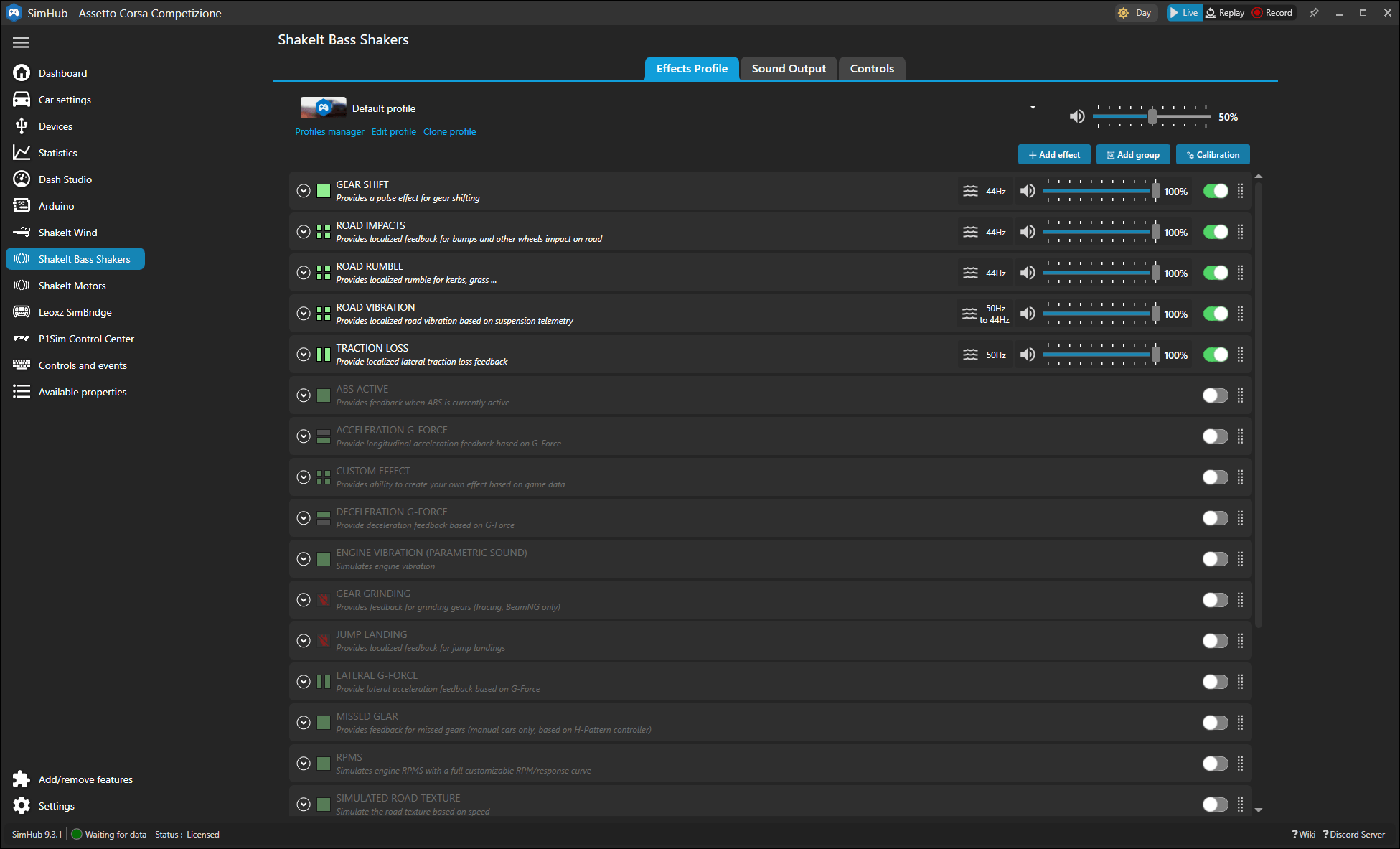Image resolution: width=1400 pixels, height=849 pixels.
Task: Click the master volume speaker icon
Action: coord(1077,116)
